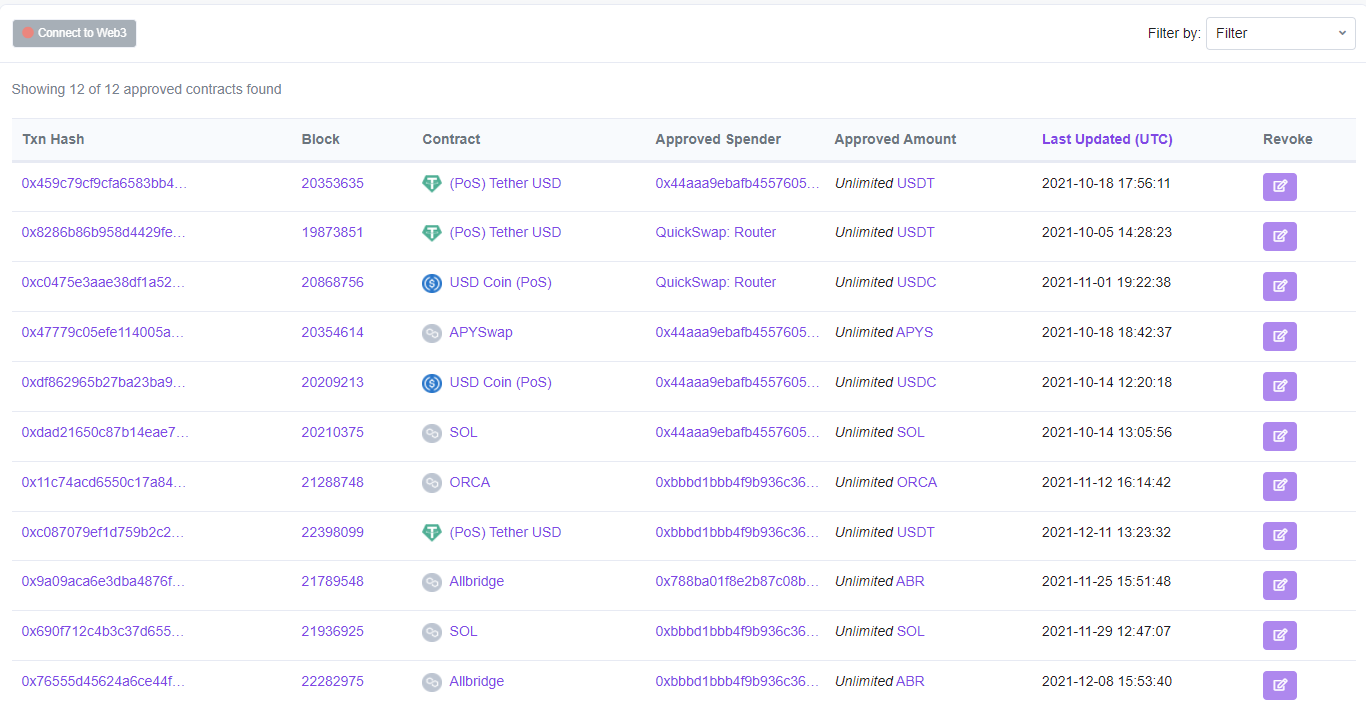Viewport: 1366px width, 707px height.
Task: Click 'Showing 12 of 12 approved contracts' text
Action: 147,89
